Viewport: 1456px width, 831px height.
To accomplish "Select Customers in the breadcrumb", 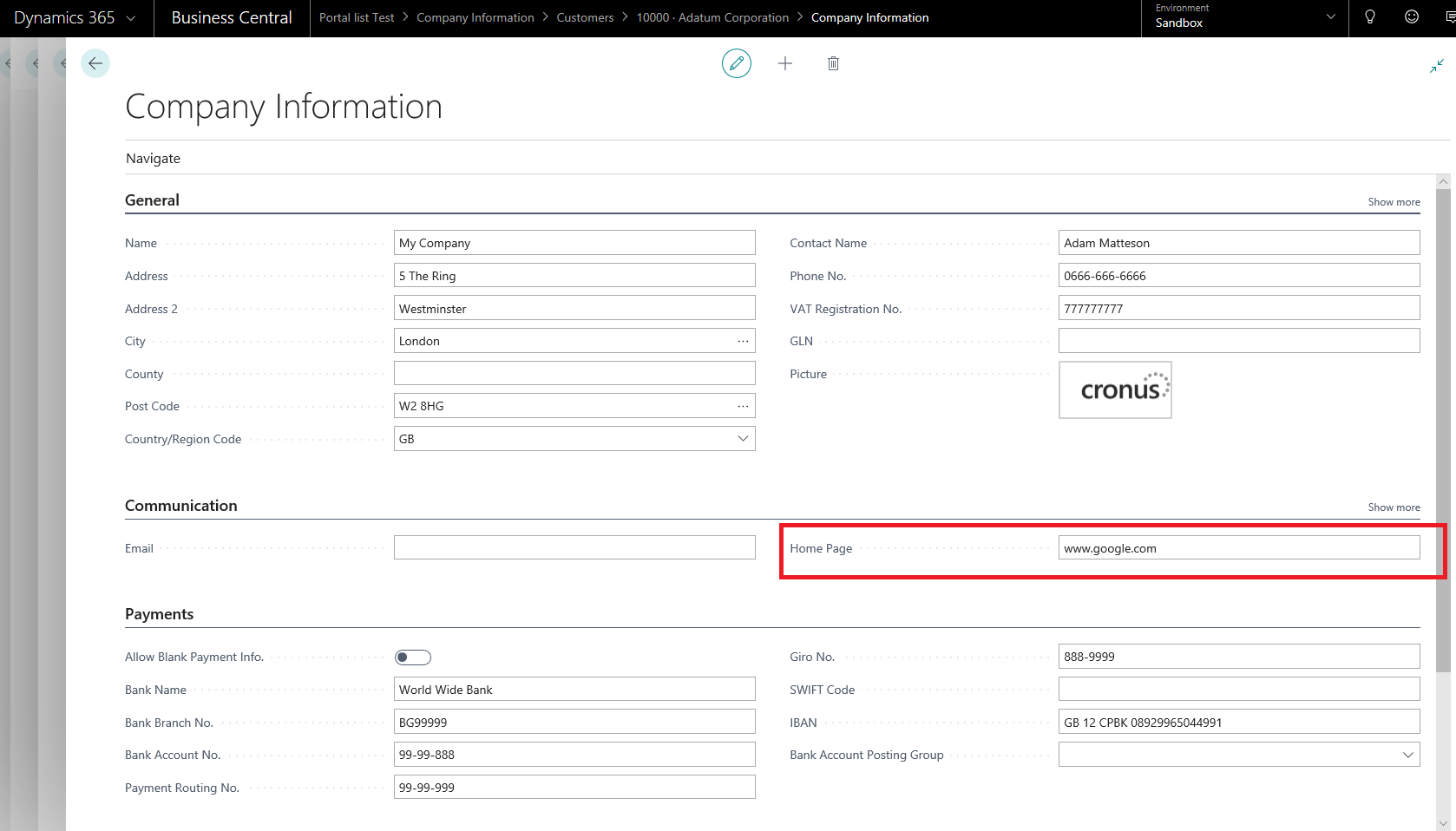I will point(584,17).
